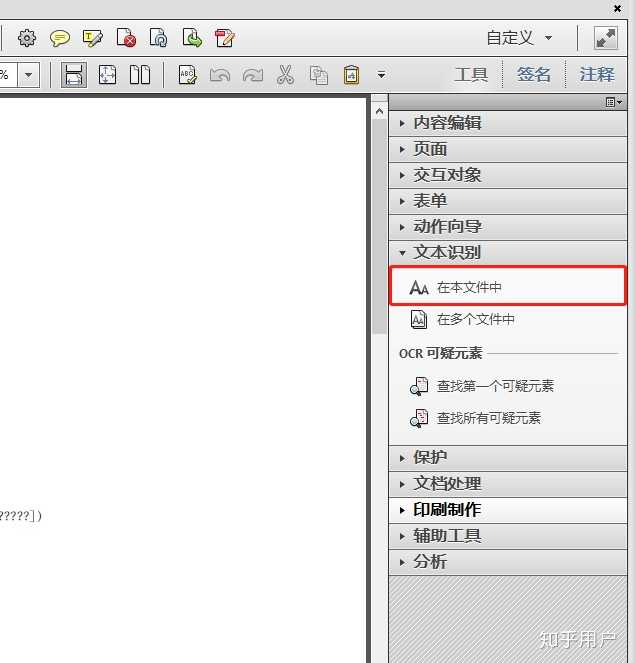Click the copy icon
The height and width of the screenshot is (663, 635).
(318, 75)
